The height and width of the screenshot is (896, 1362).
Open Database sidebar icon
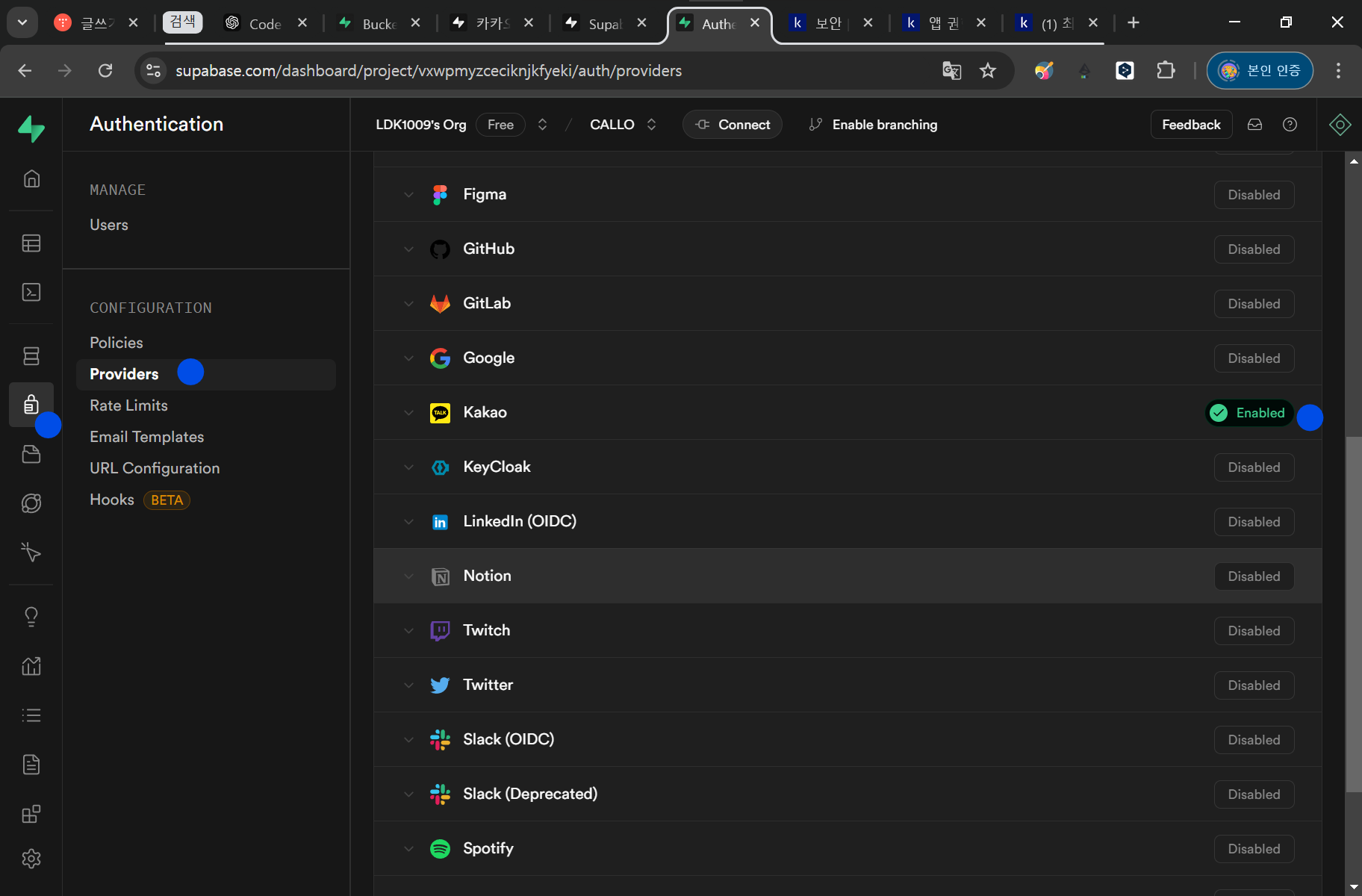31,356
